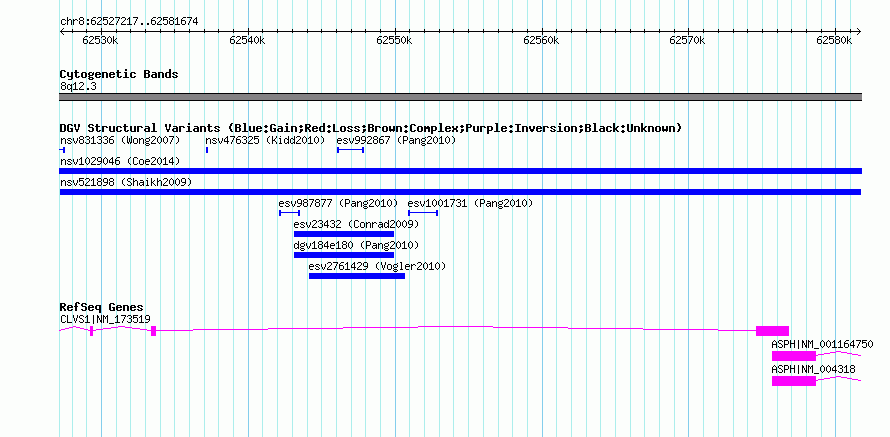
Task: Click the esv987877 variant span bar
Action: (289, 213)
